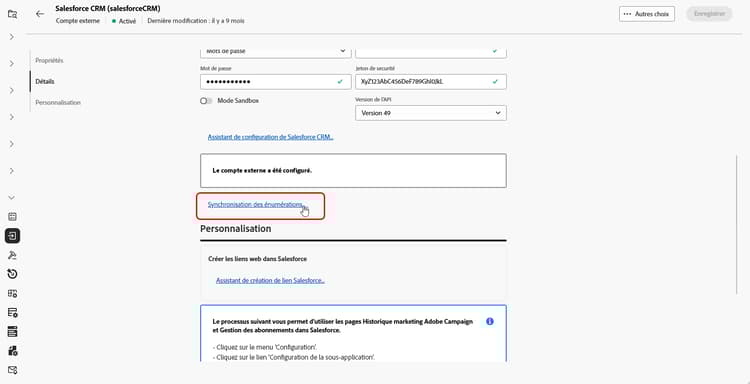Open the hammer tool icon in the sidebar
The image size is (750, 384).
pyautogui.click(x=12, y=255)
